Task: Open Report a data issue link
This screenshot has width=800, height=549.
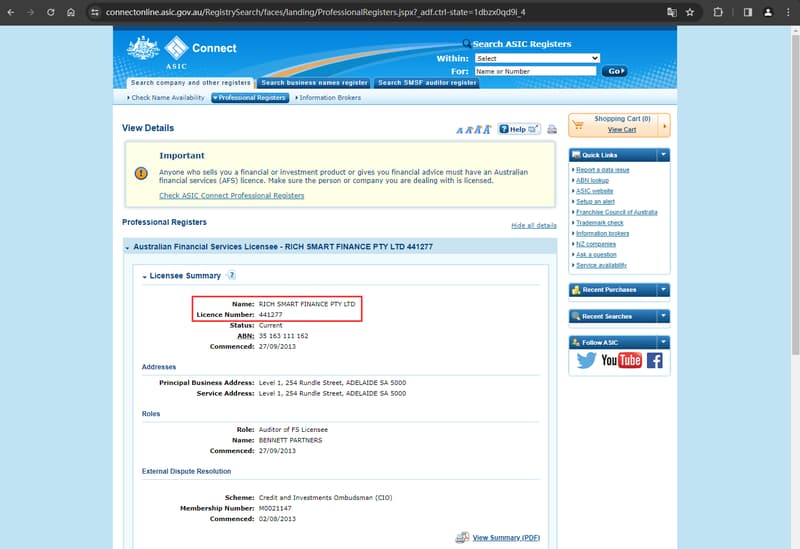Action: coord(603,170)
